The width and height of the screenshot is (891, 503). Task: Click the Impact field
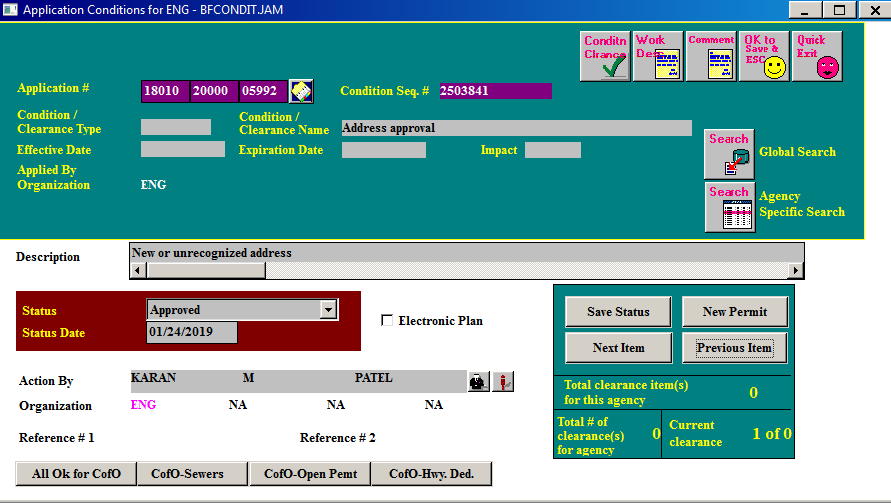552,150
